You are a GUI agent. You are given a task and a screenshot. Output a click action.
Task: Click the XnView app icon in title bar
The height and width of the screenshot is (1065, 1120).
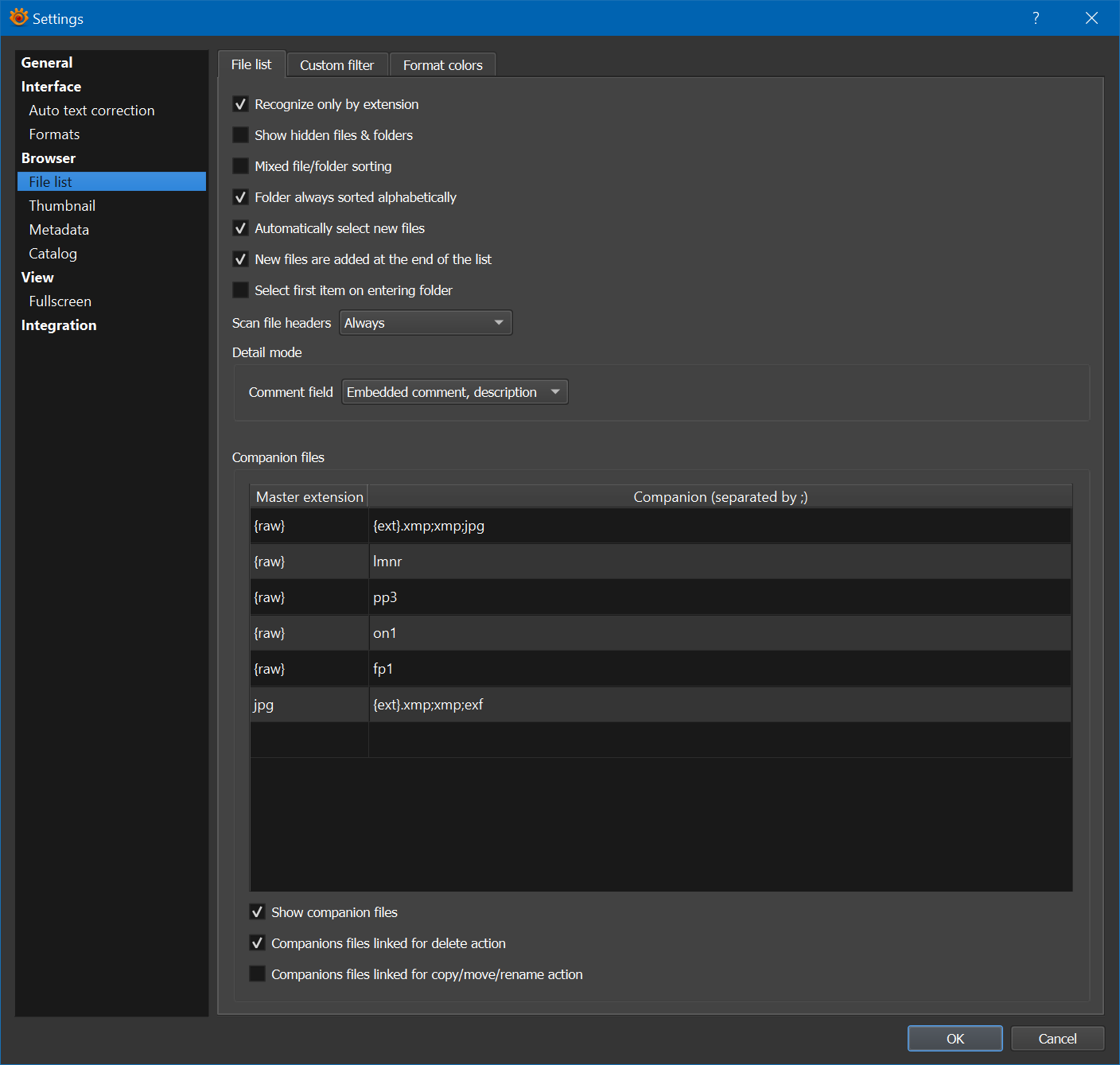18,17
